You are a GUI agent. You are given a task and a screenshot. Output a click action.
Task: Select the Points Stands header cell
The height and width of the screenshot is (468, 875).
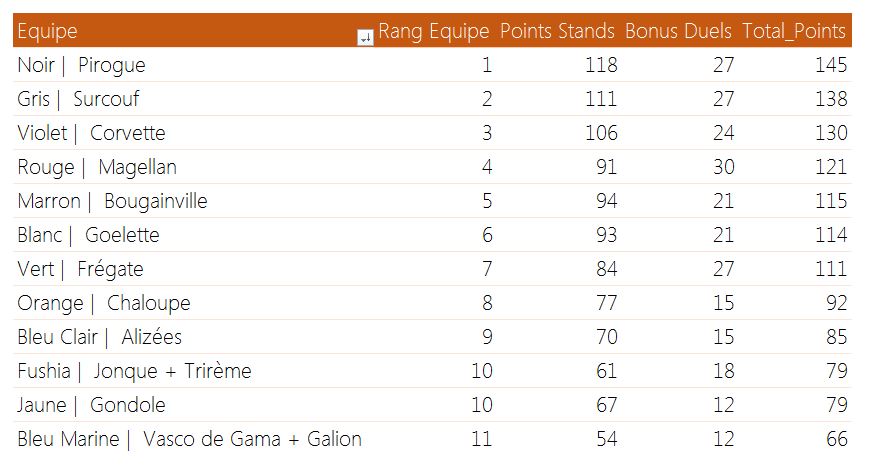pyautogui.click(x=557, y=31)
